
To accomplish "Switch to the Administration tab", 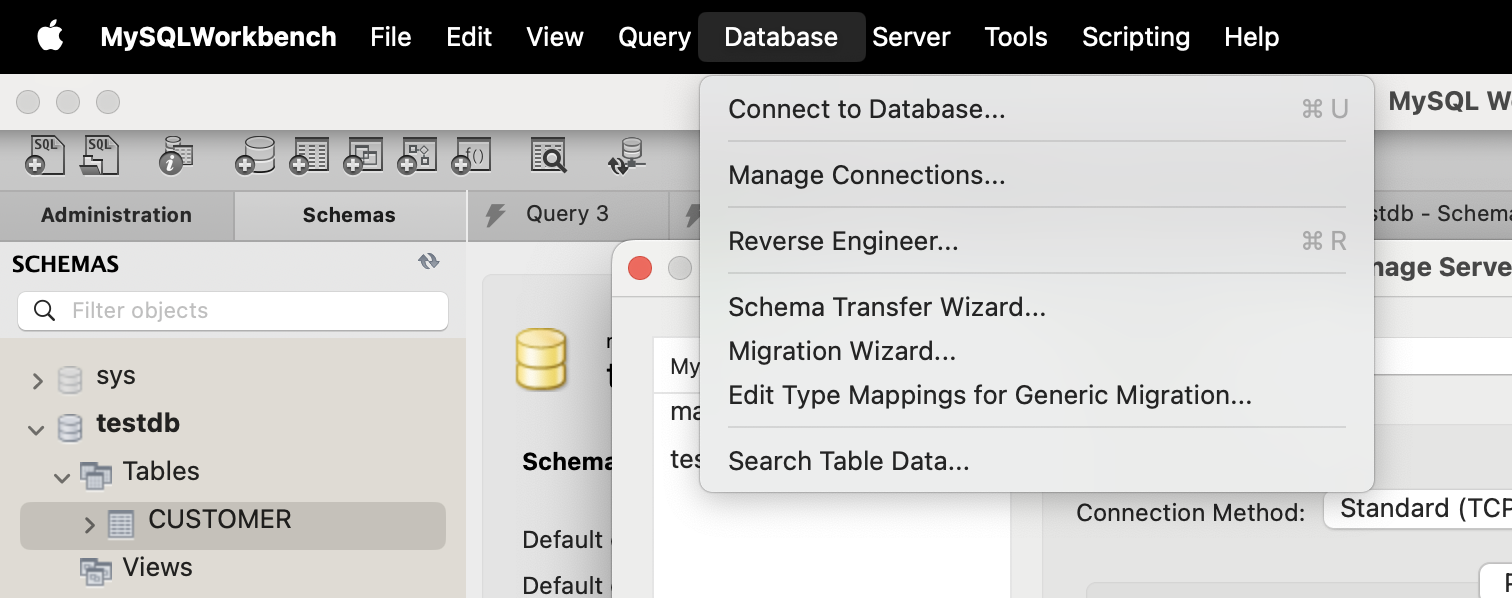I will pyautogui.click(x=117, y=215).
